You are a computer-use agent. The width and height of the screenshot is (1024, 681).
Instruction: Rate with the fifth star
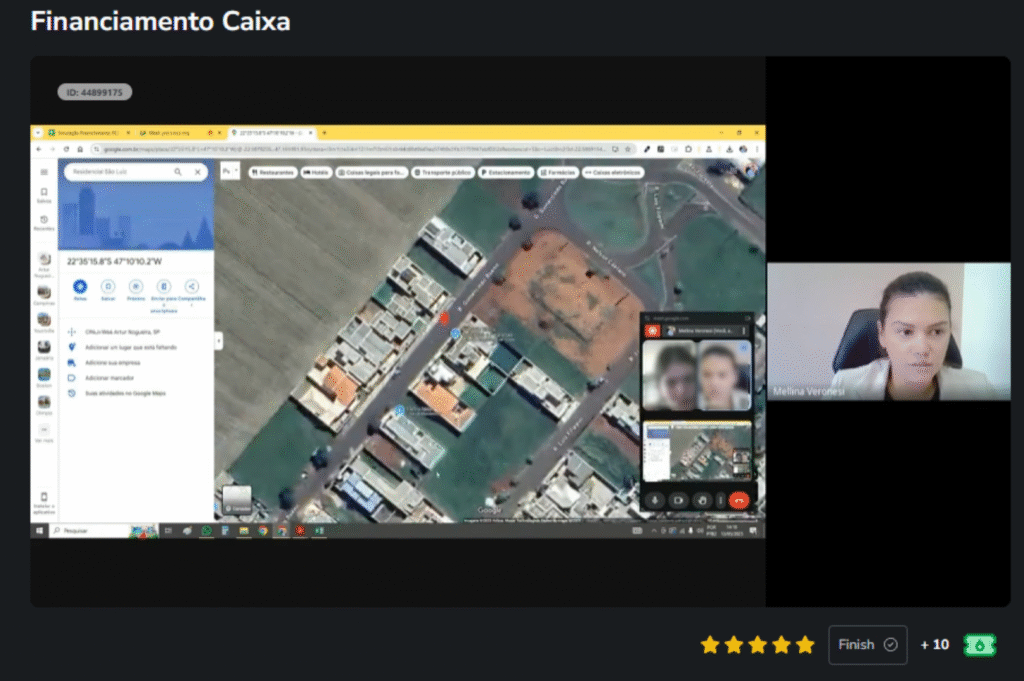805,645
